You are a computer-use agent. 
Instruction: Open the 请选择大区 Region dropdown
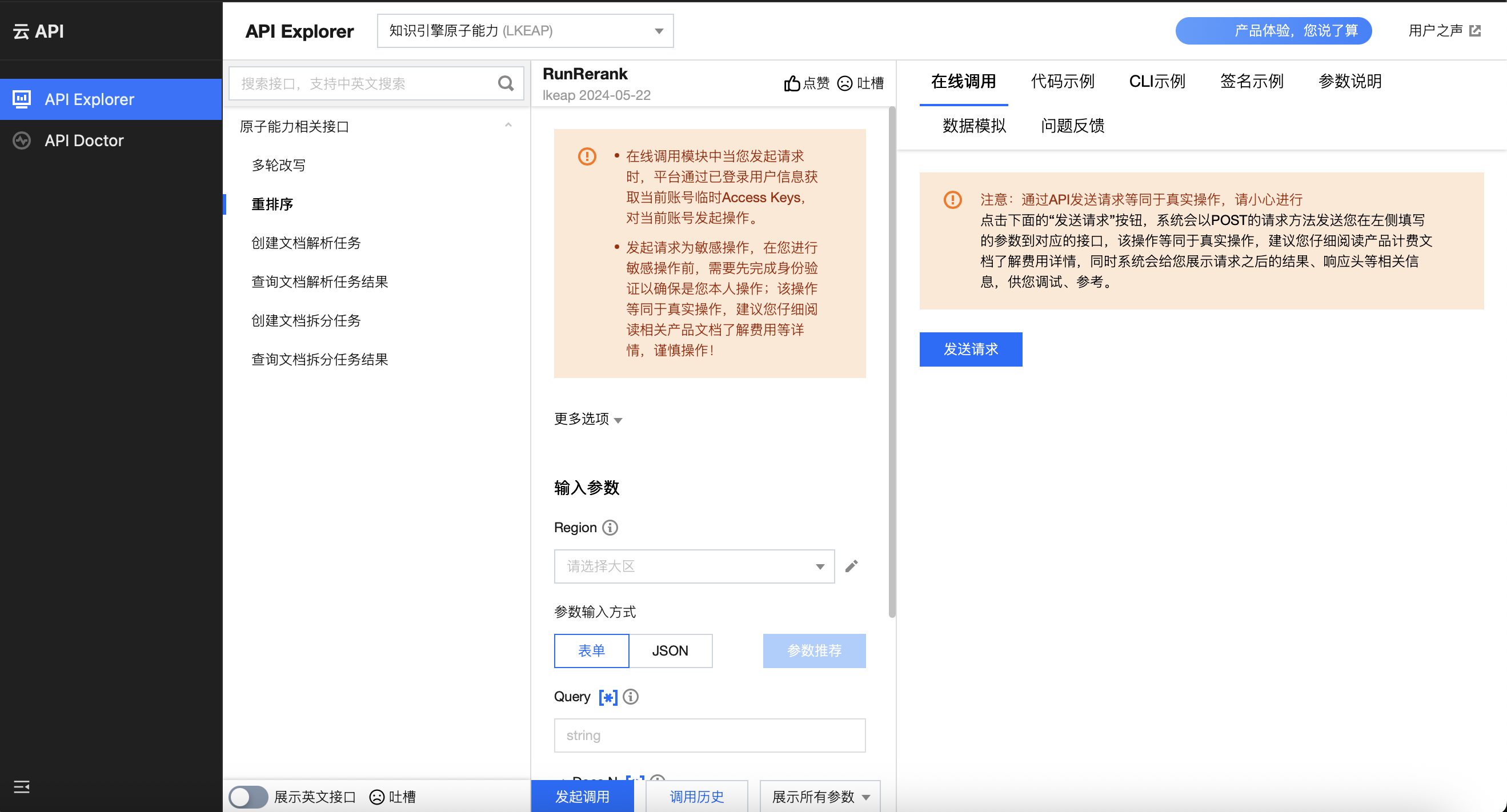pyautogui.click(x=694, y=566)
